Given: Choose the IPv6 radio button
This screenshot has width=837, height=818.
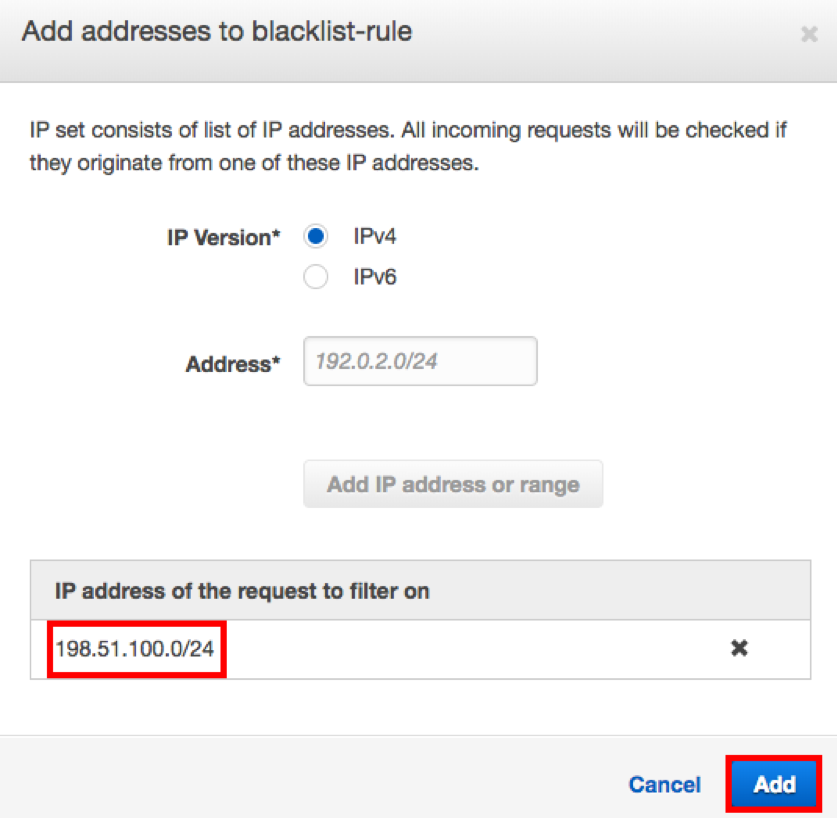Looking at the screenshot, I should [x=316, y=277].
